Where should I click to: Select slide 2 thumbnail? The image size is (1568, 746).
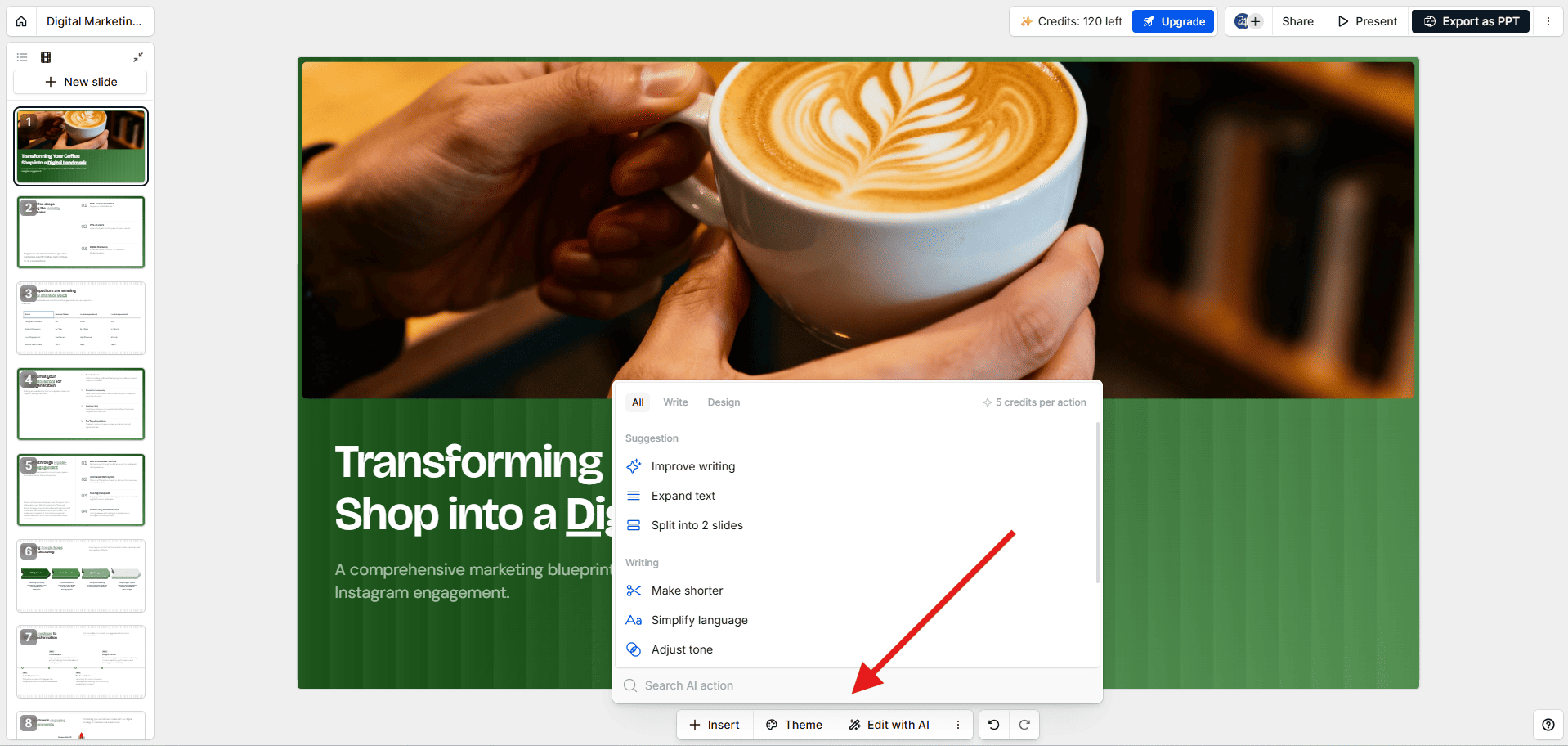point(81,232)
